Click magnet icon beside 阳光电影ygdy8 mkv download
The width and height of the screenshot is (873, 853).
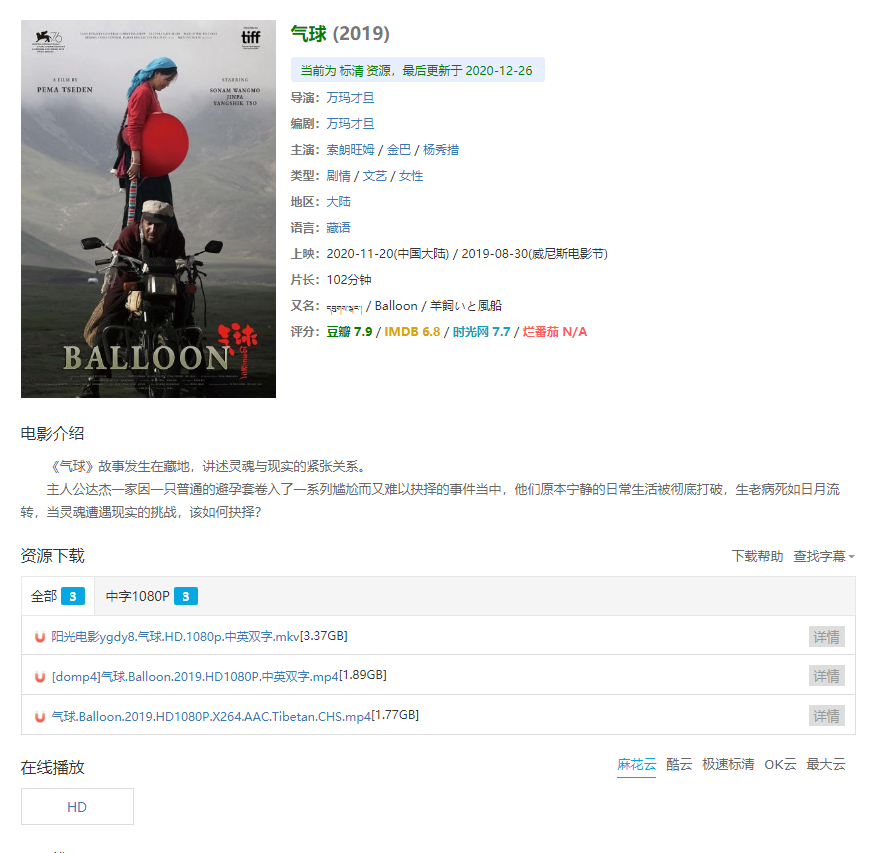click(40, 636)
